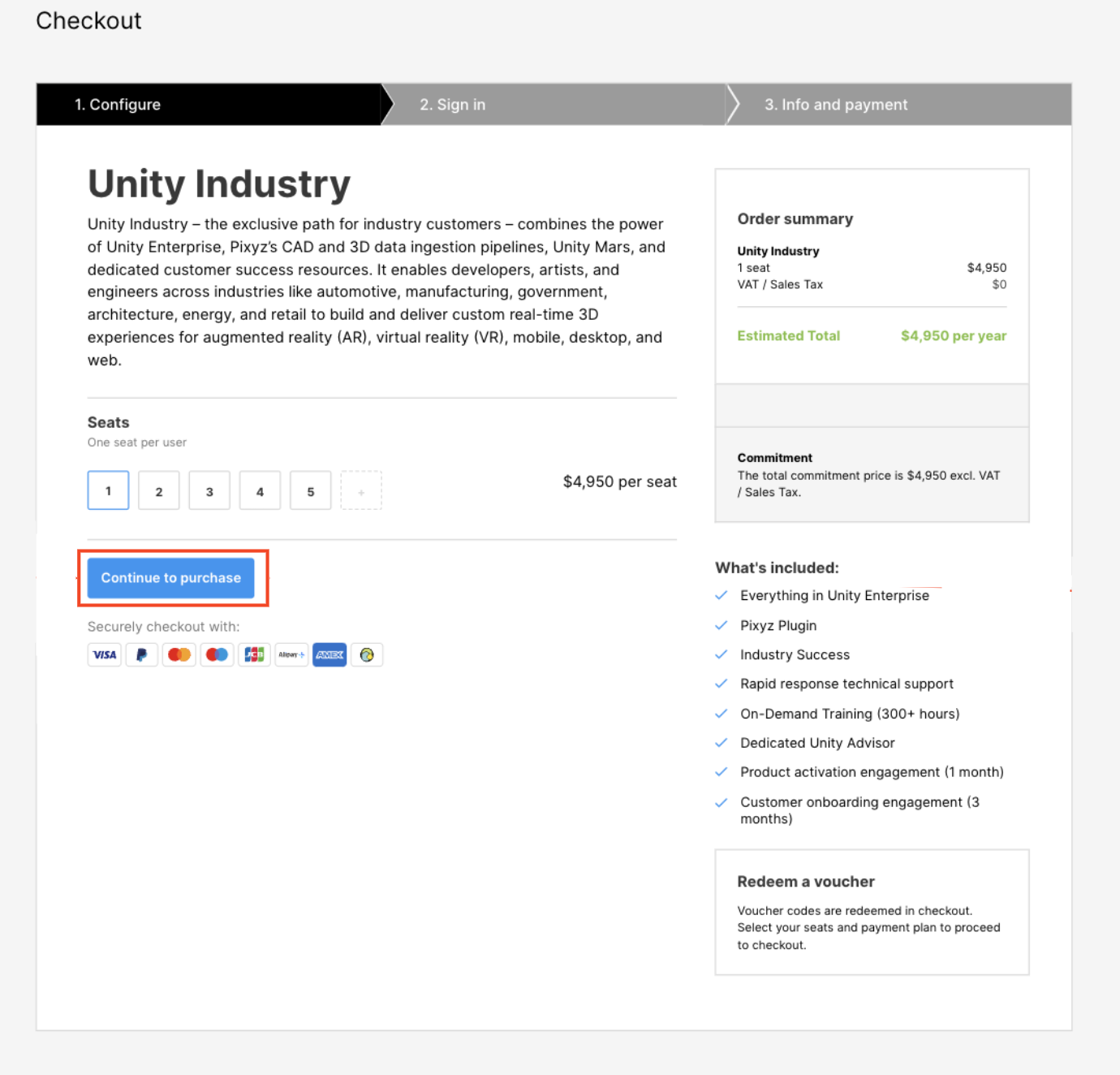Image resolution: width=1120 pixels, height=1075 pixels.
Task: Click the Mastercard payment icon
Action: [179, 654]
